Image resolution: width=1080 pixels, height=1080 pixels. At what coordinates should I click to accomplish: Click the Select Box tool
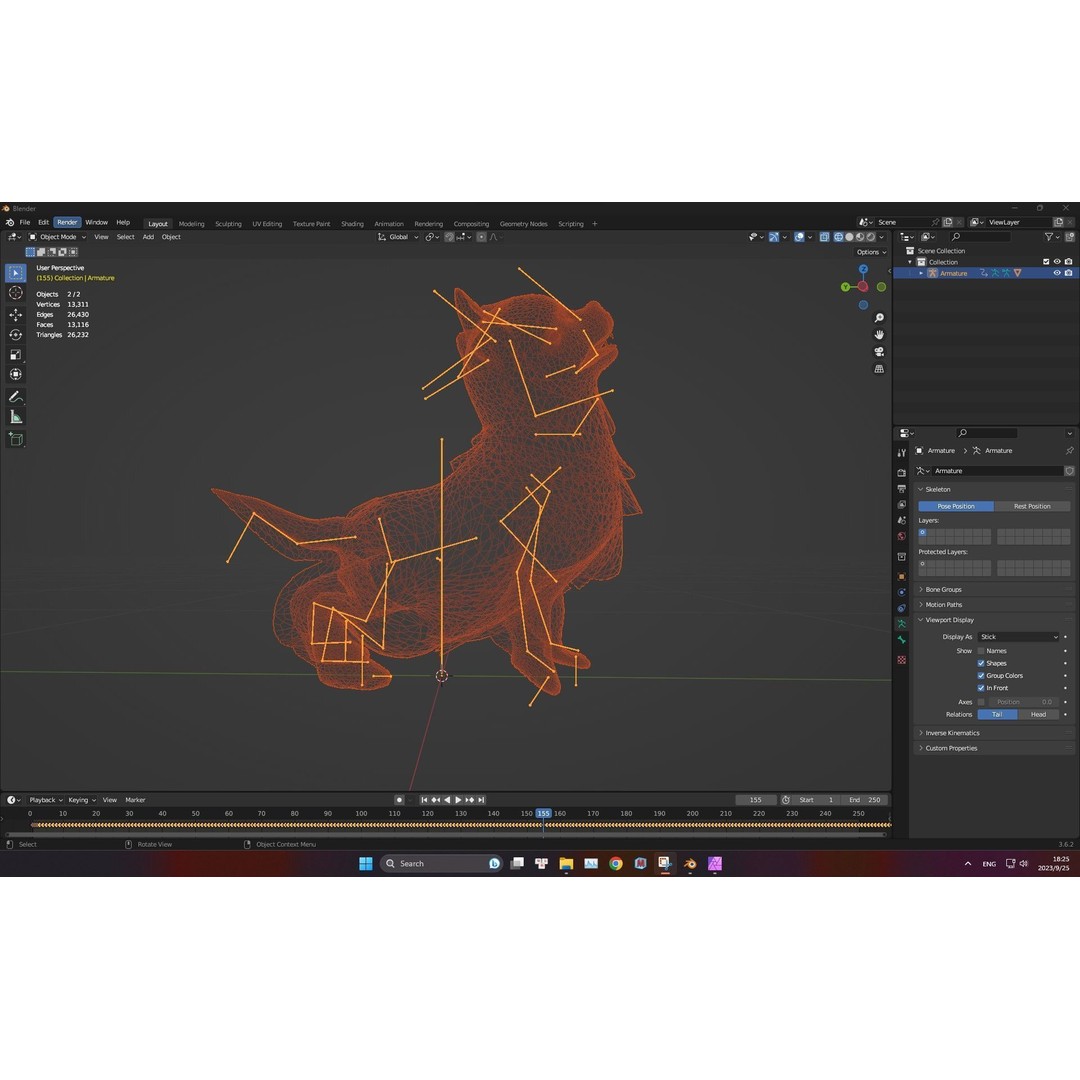[15, 273]
